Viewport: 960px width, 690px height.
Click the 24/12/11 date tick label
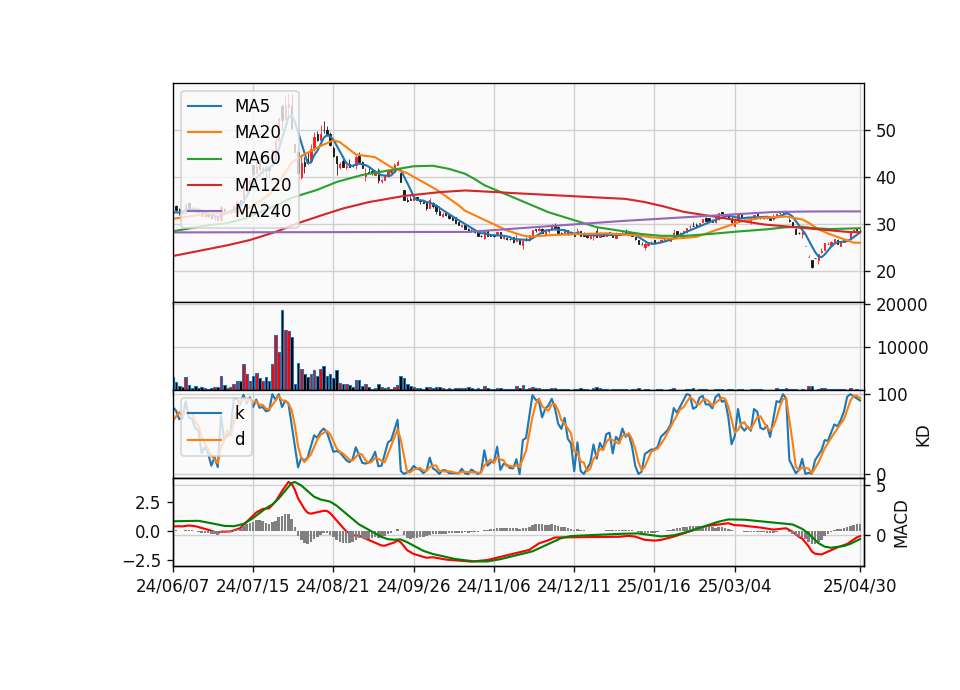(574, 586)
